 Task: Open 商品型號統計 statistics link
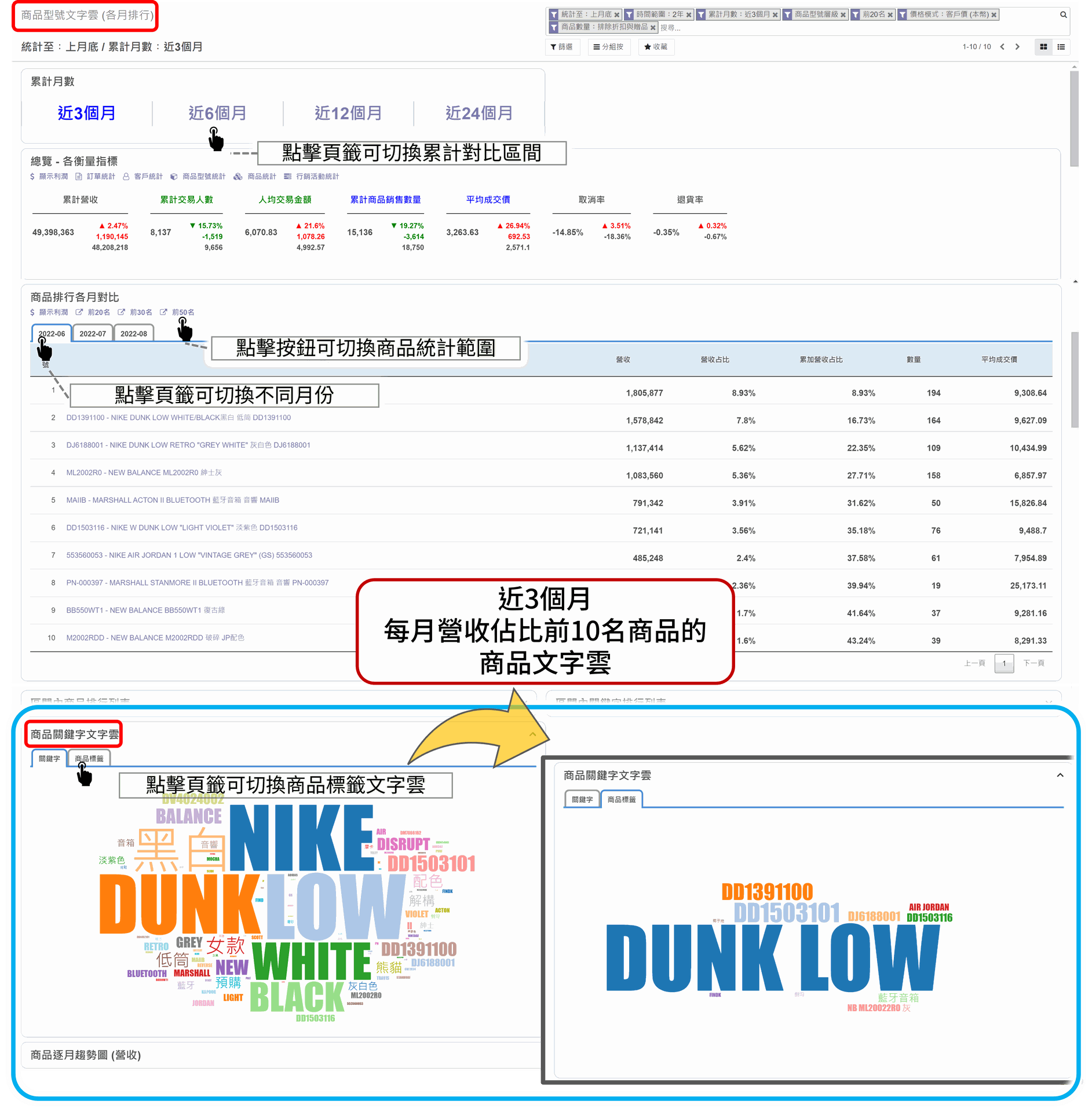[204, 177]
